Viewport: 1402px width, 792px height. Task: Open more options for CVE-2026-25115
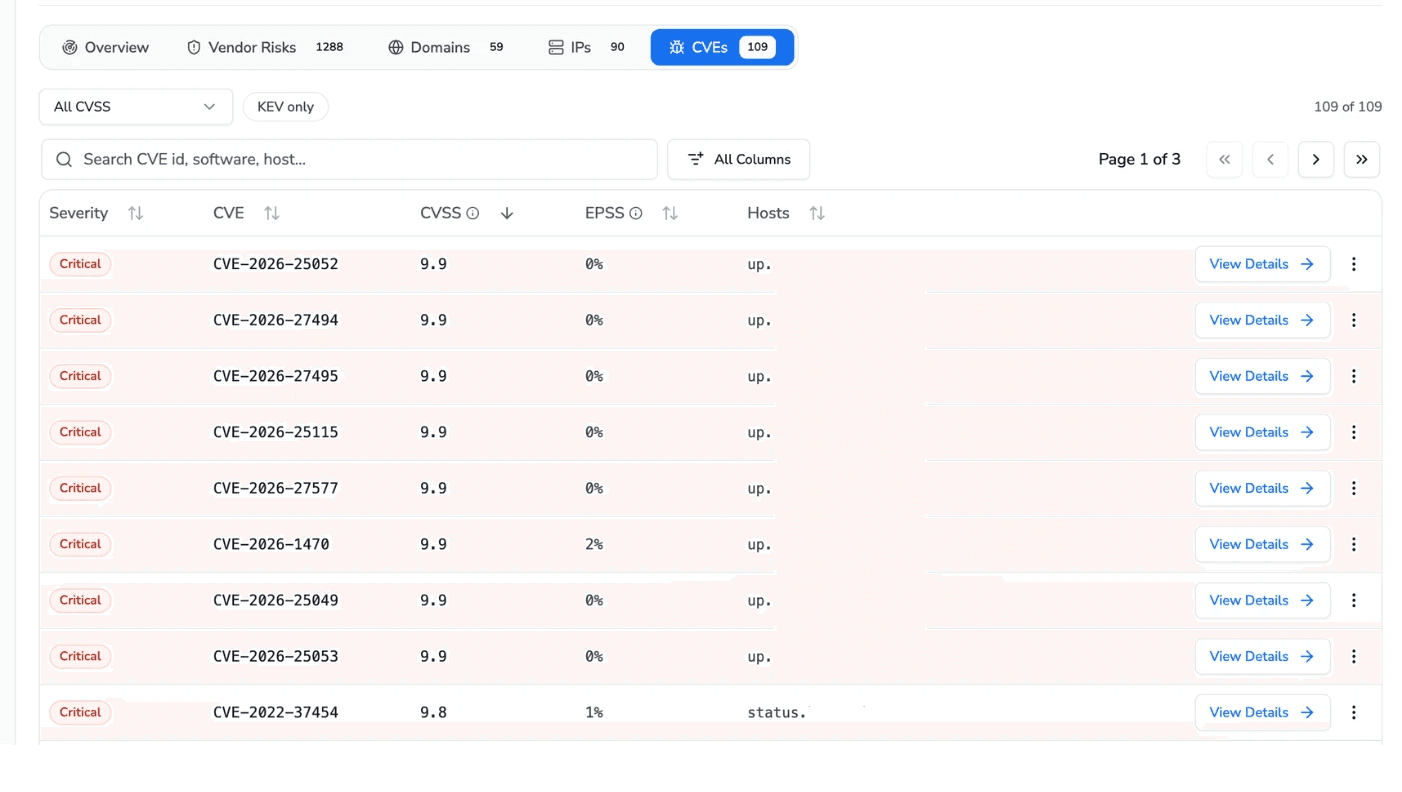[x=1354, y=432]
